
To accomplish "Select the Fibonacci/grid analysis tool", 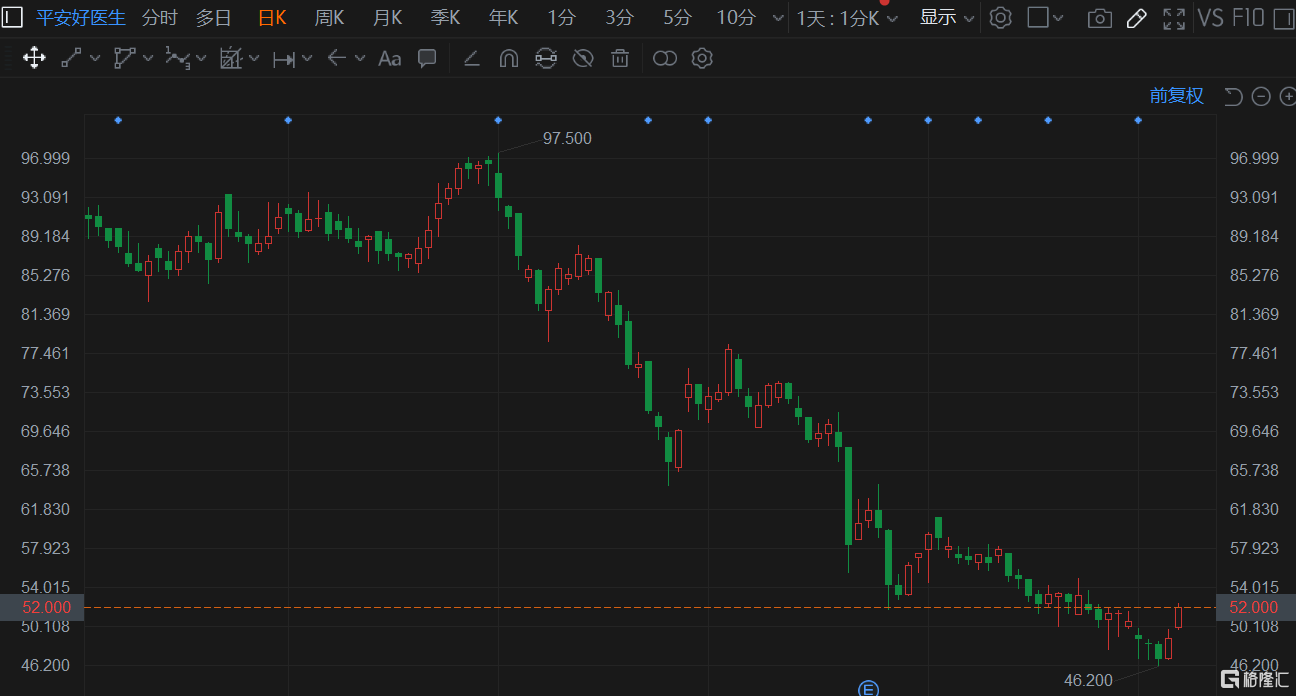I will 231,58.
